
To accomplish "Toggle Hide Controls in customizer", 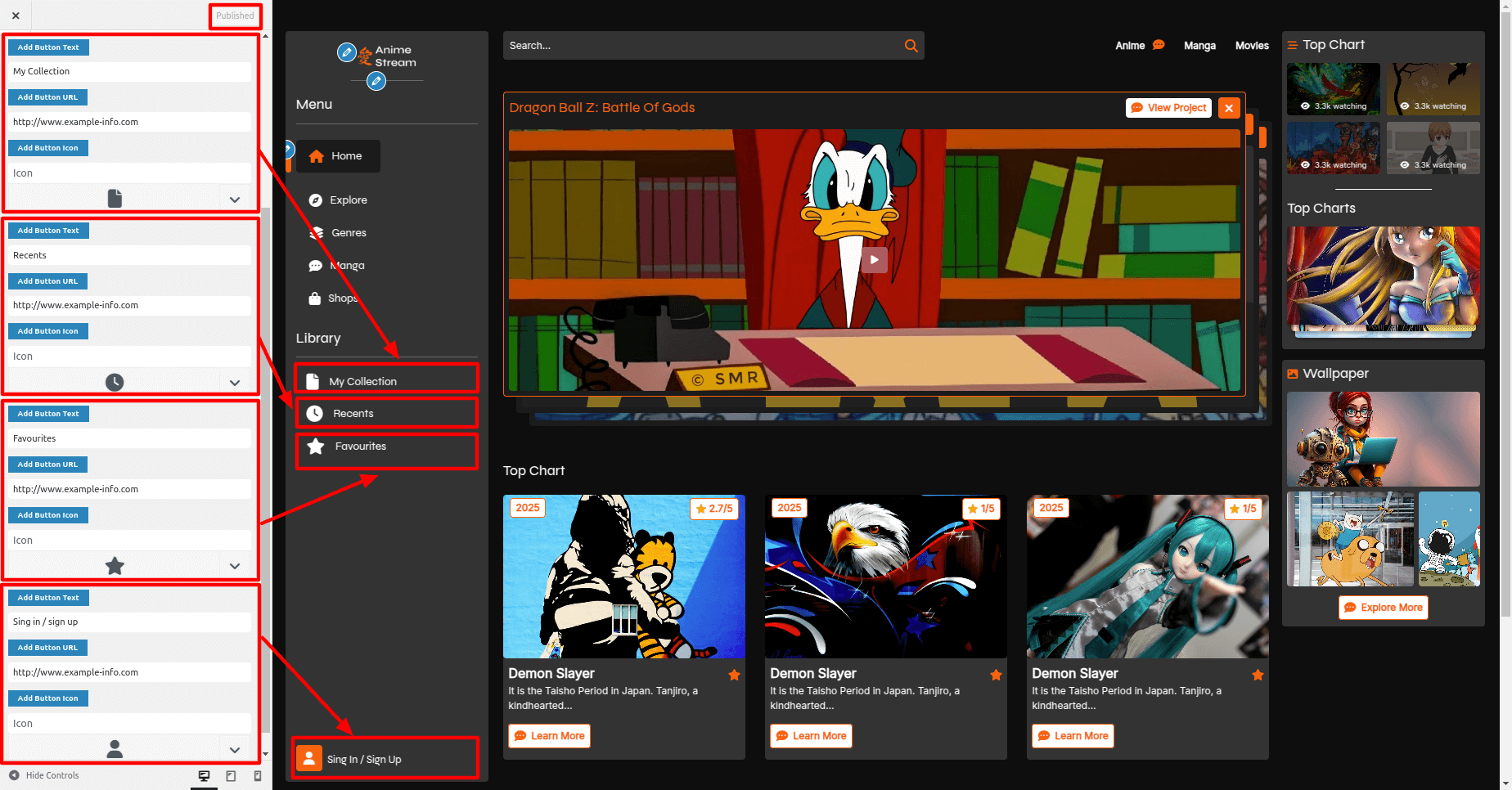I will click(44, 775).
